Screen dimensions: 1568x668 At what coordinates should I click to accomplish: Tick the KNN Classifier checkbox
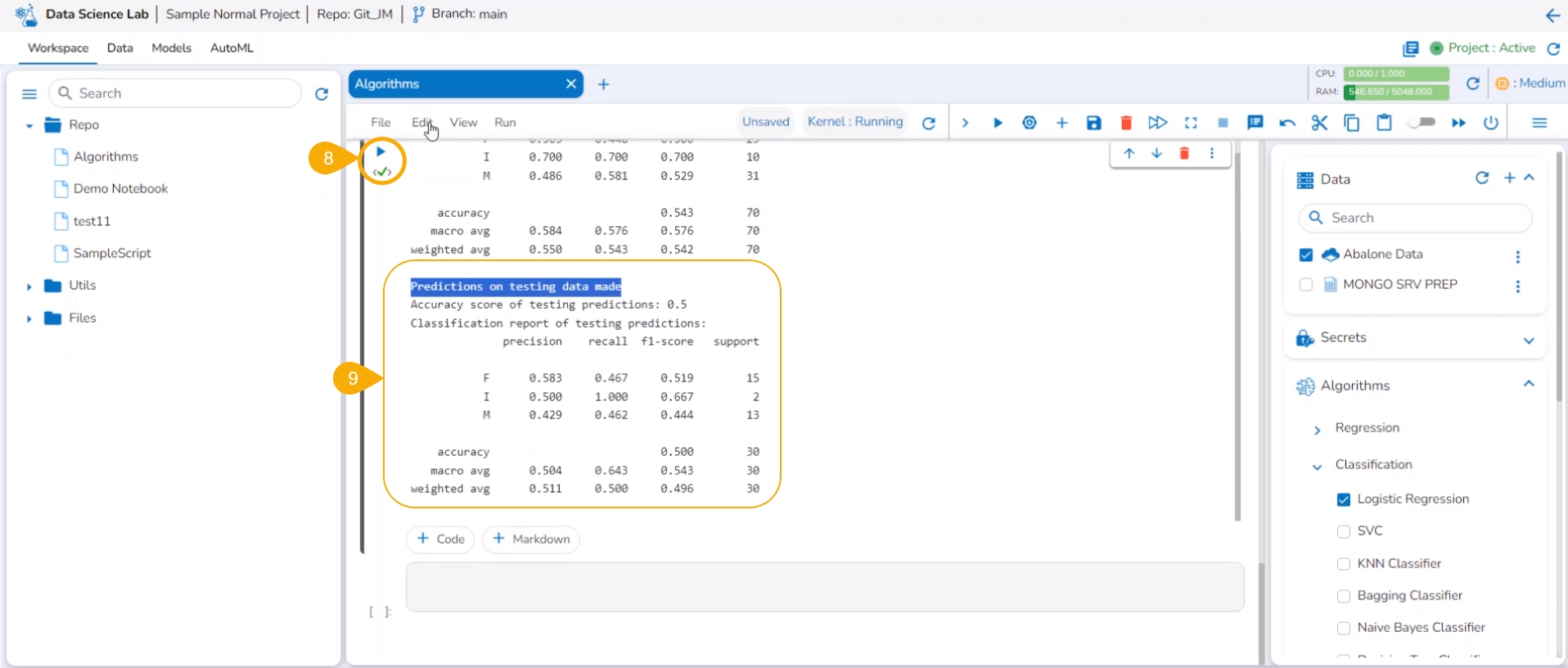point(1343,564)
